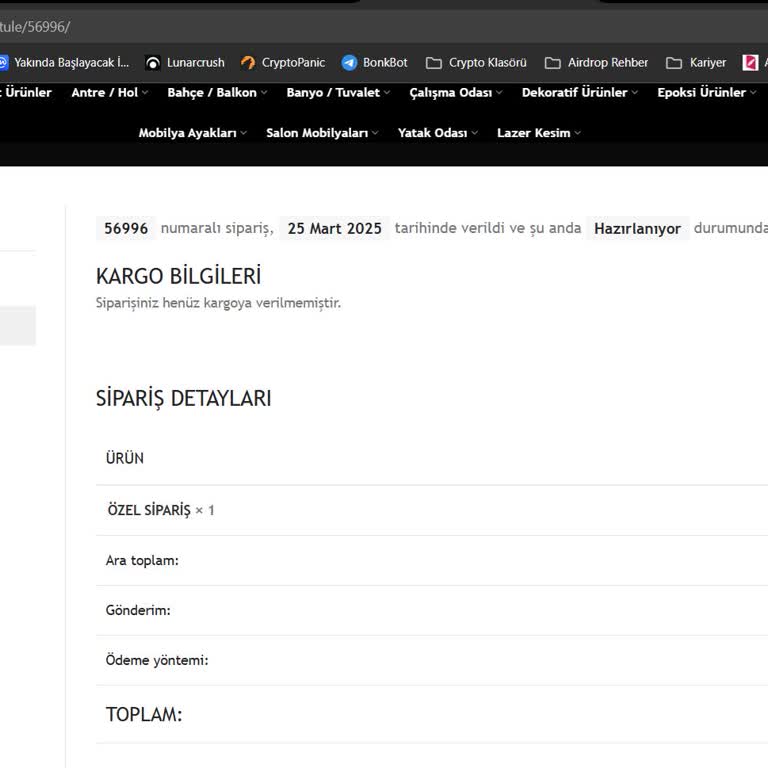Click the Yakında Başlayacak bookmark
The height and width of the screenshot is (768, 768).
(x=64, y=62)
